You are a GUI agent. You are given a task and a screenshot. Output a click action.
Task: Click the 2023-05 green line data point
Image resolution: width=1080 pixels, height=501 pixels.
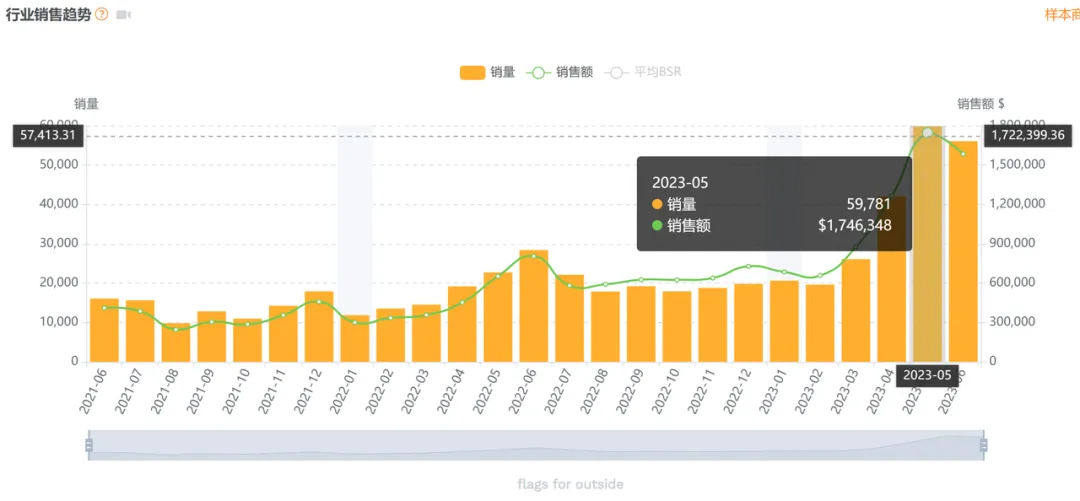[x=927, y=132]
